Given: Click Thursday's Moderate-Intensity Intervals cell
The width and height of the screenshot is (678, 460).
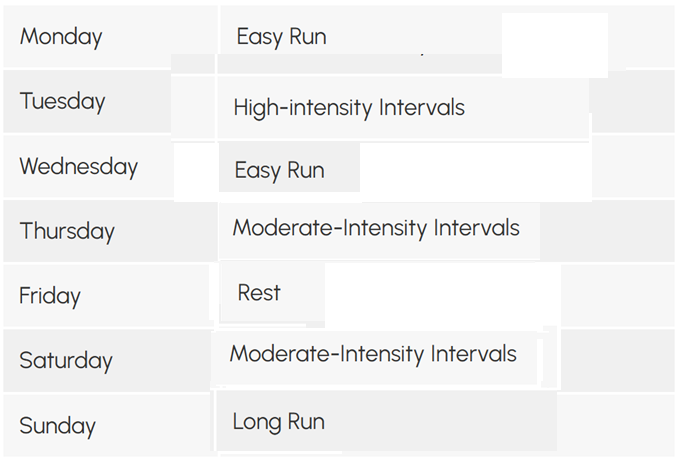Looking at the screenshot, I should pyautogui.click(x=376, y=228).
